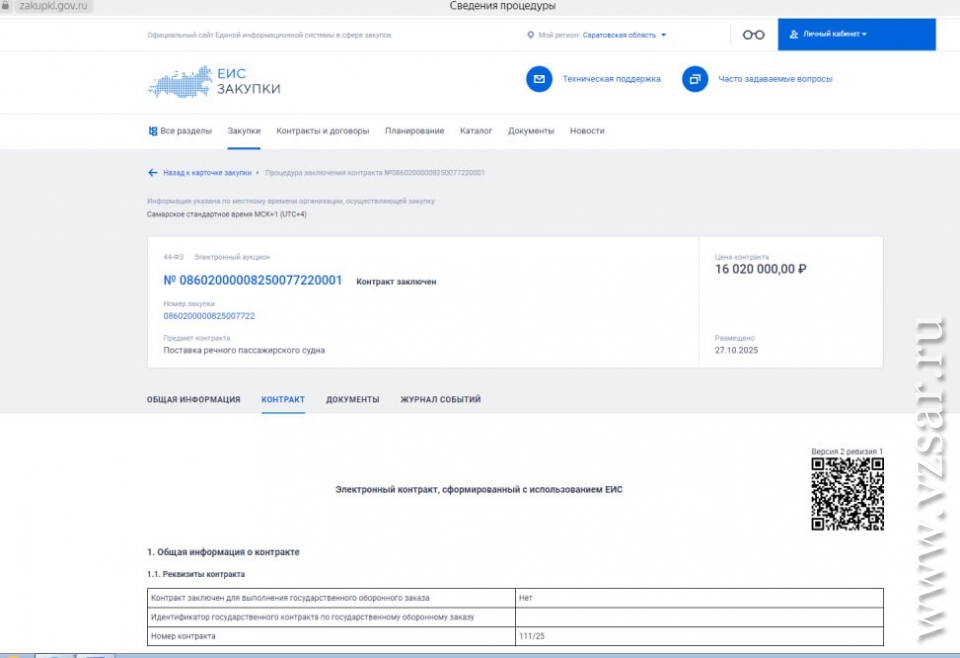Click the EIS Zakupki logo
The image size is (960, 658).
point(214,82)
